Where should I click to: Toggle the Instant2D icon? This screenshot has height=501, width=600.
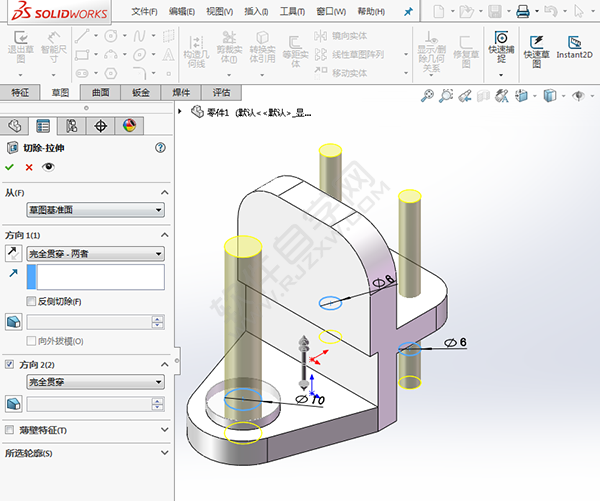(x=574, y=42)
